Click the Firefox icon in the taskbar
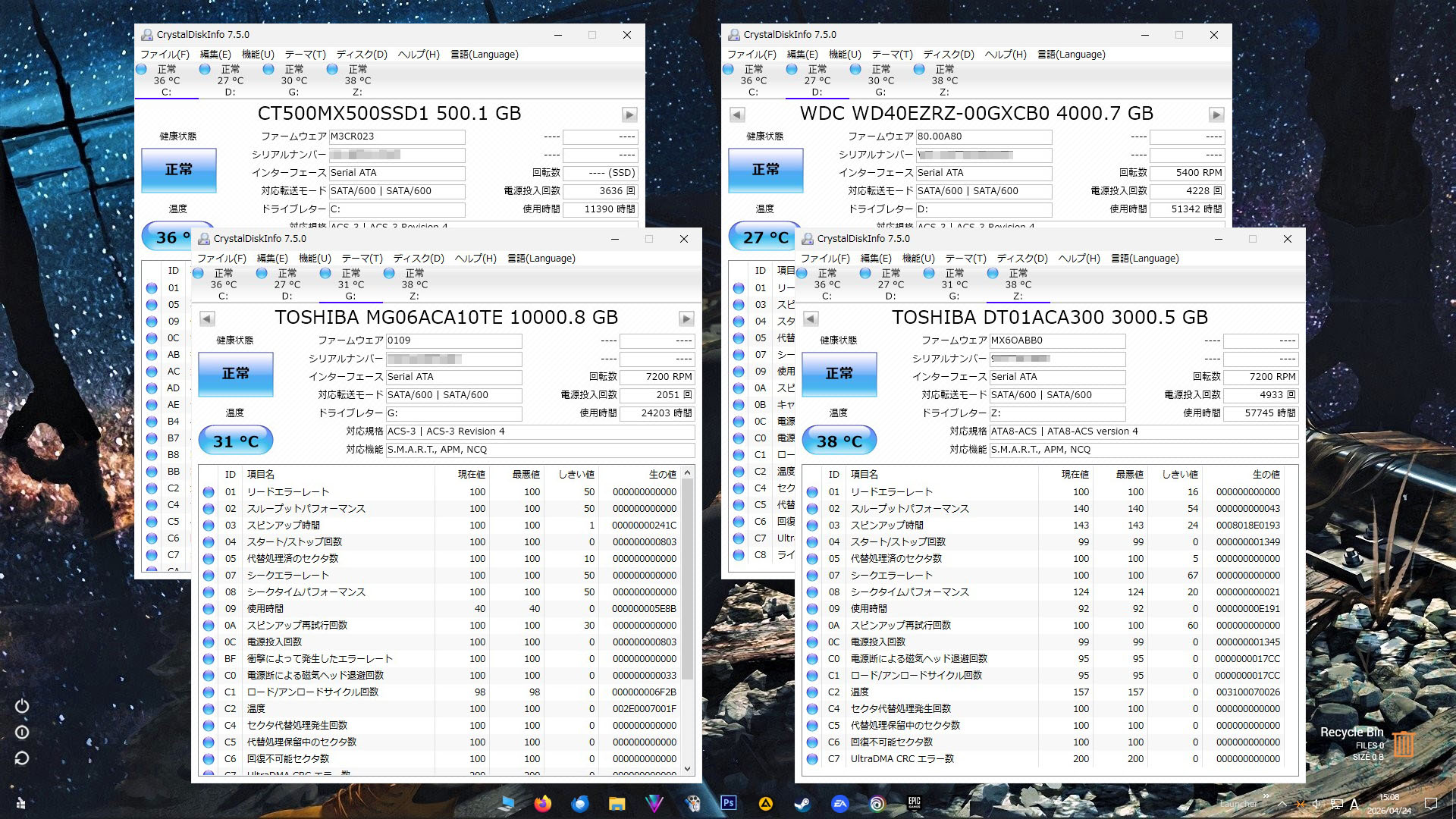1456x819 pixels. tap(542, 804)
